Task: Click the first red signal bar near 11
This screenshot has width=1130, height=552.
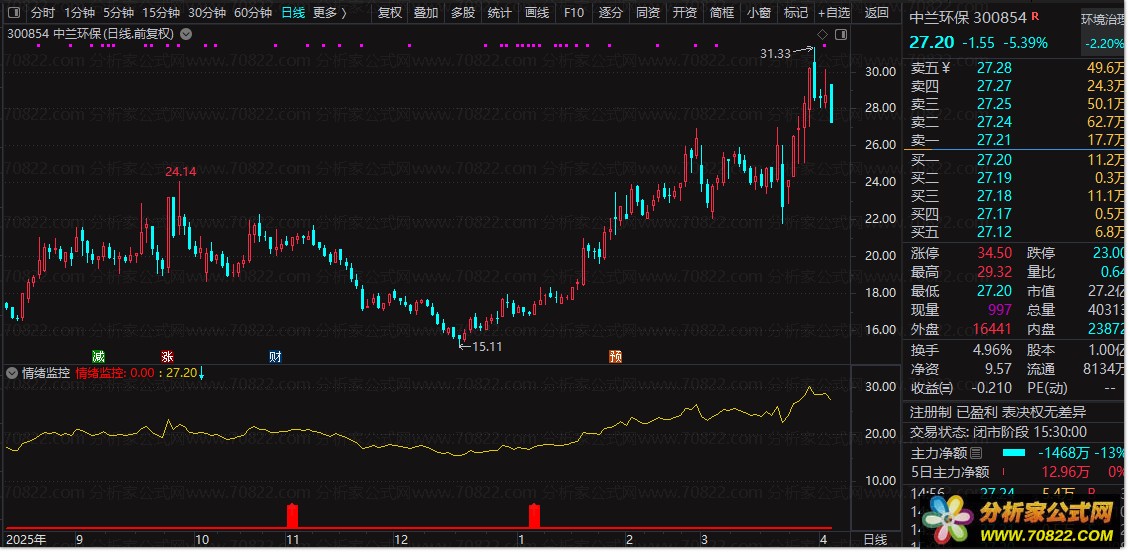Action: (x=292, y=516)
